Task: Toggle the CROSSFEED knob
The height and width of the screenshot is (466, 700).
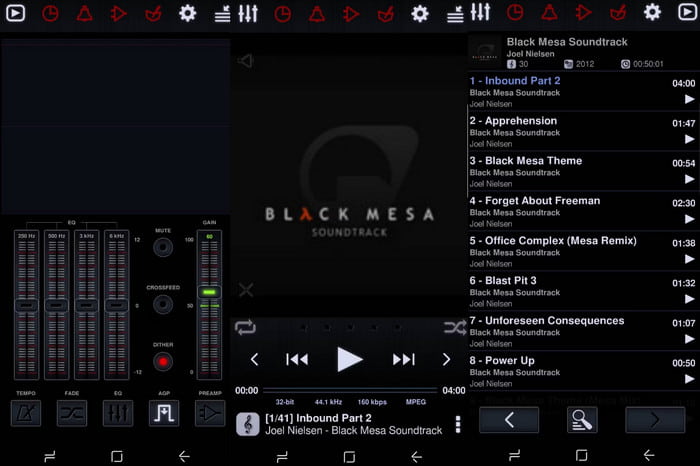Action: [163, 304]
